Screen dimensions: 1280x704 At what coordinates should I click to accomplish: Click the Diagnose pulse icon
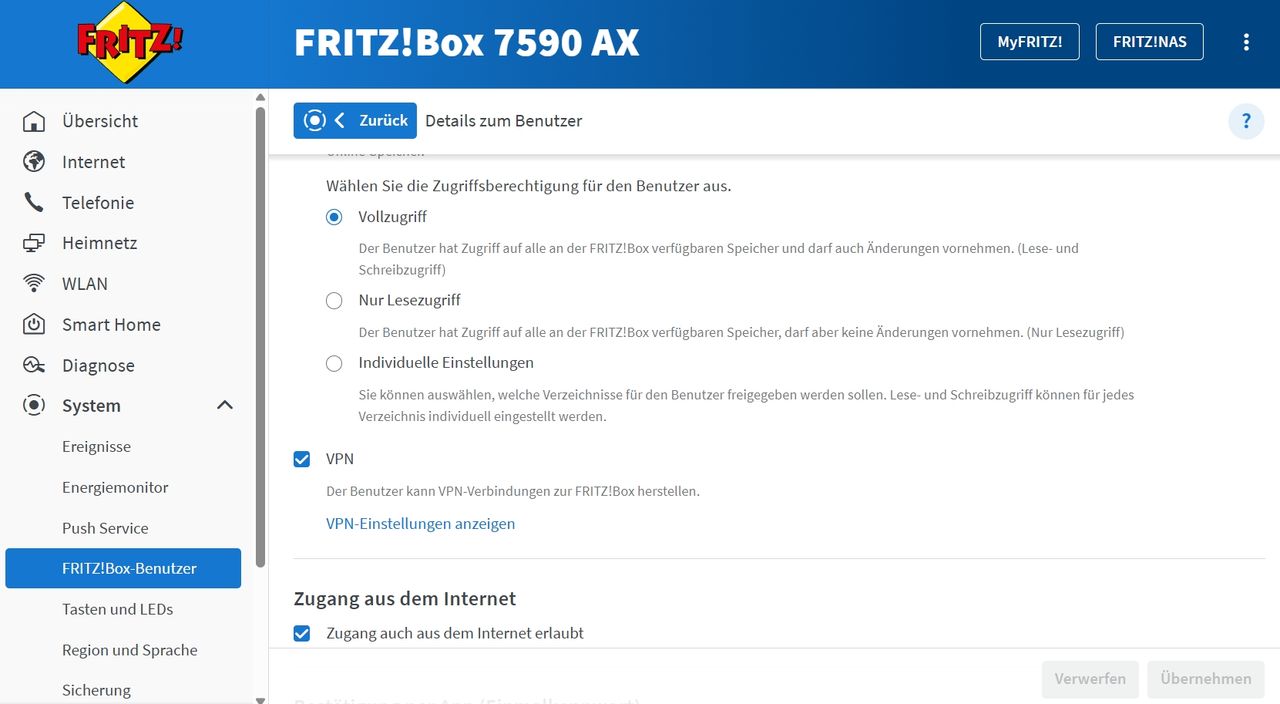click(x=34, y=366)
